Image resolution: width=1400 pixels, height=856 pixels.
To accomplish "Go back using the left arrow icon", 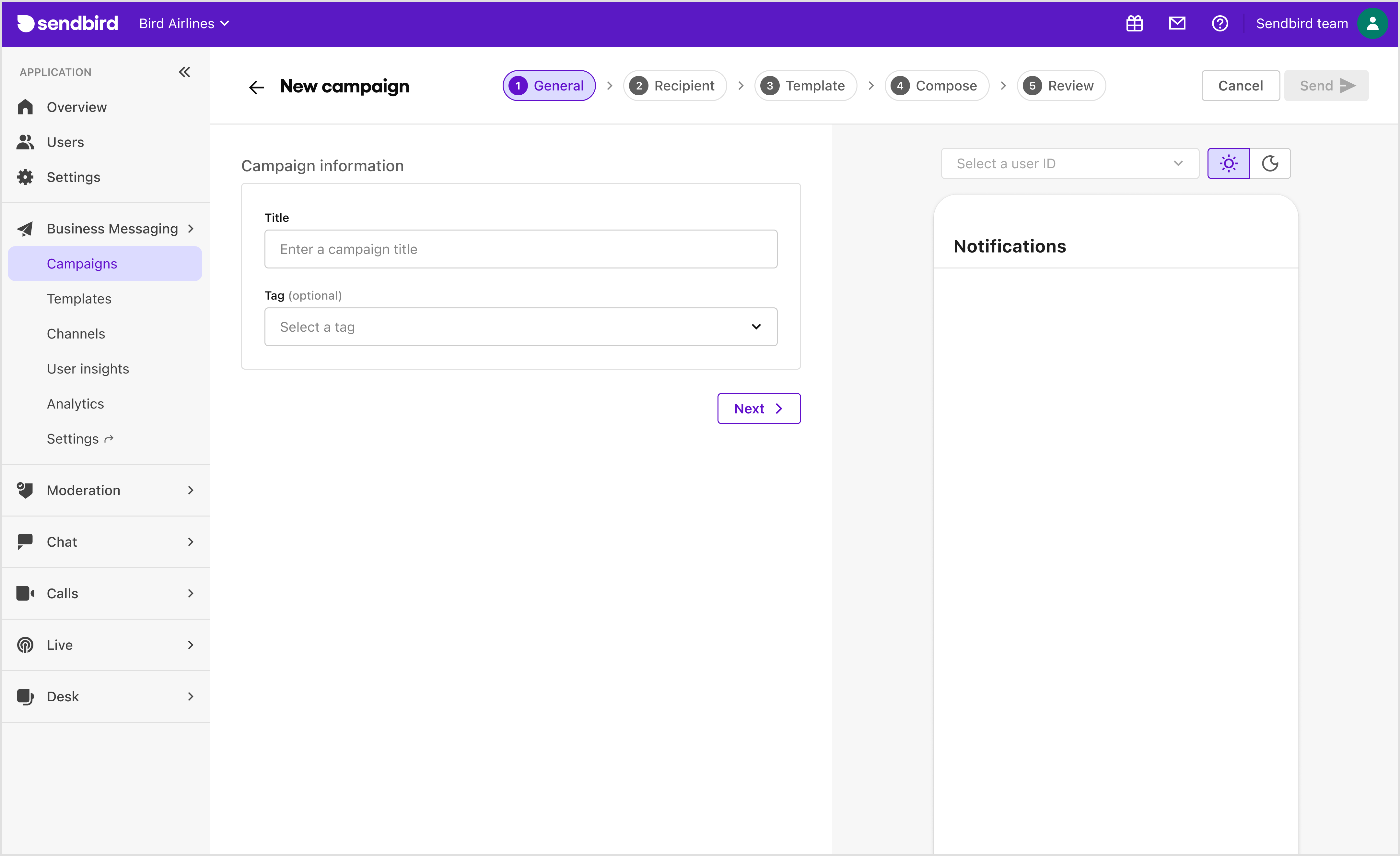I will point(257,86).
